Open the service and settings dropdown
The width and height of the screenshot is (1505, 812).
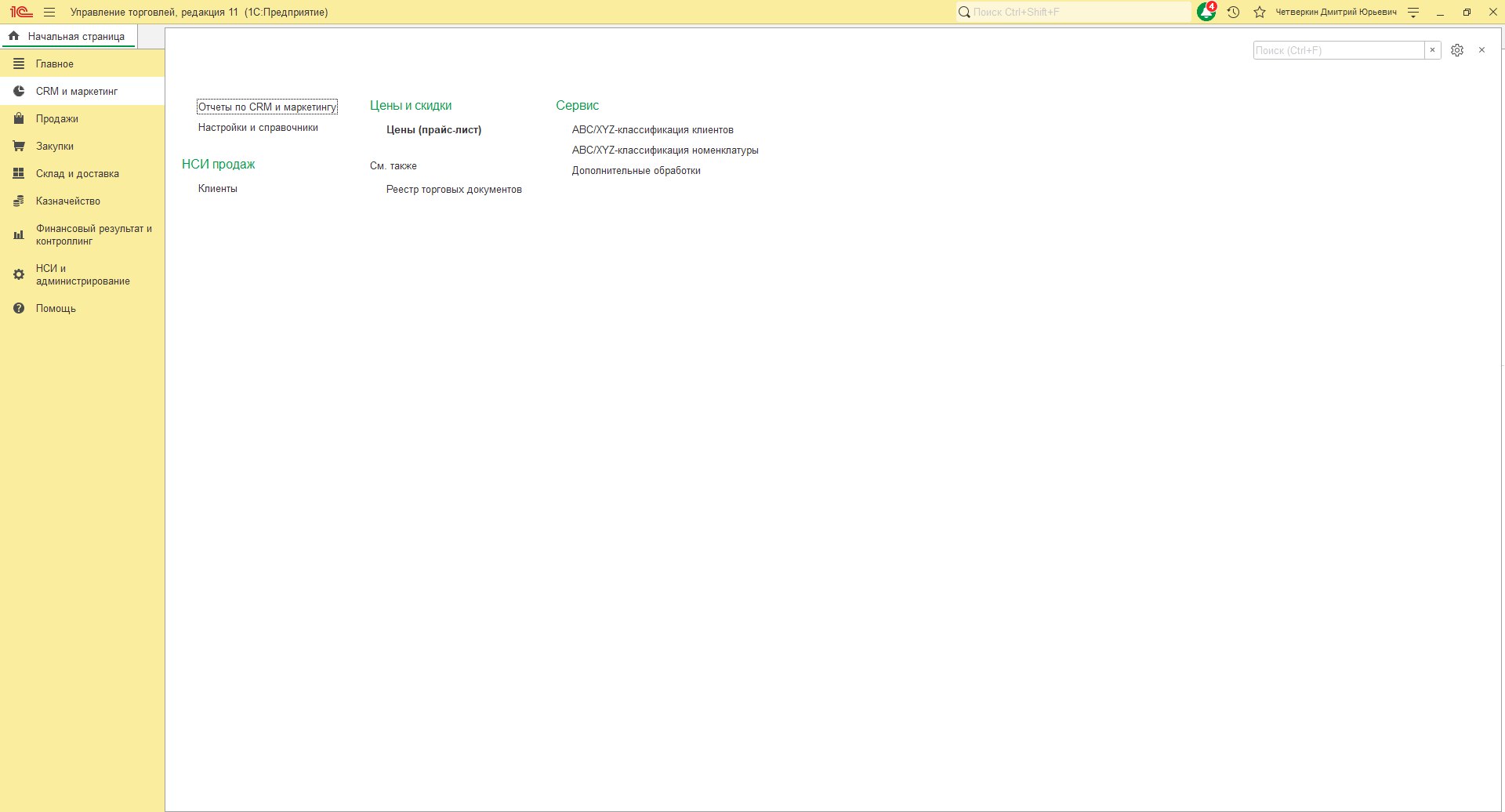tap(1413, 12)
